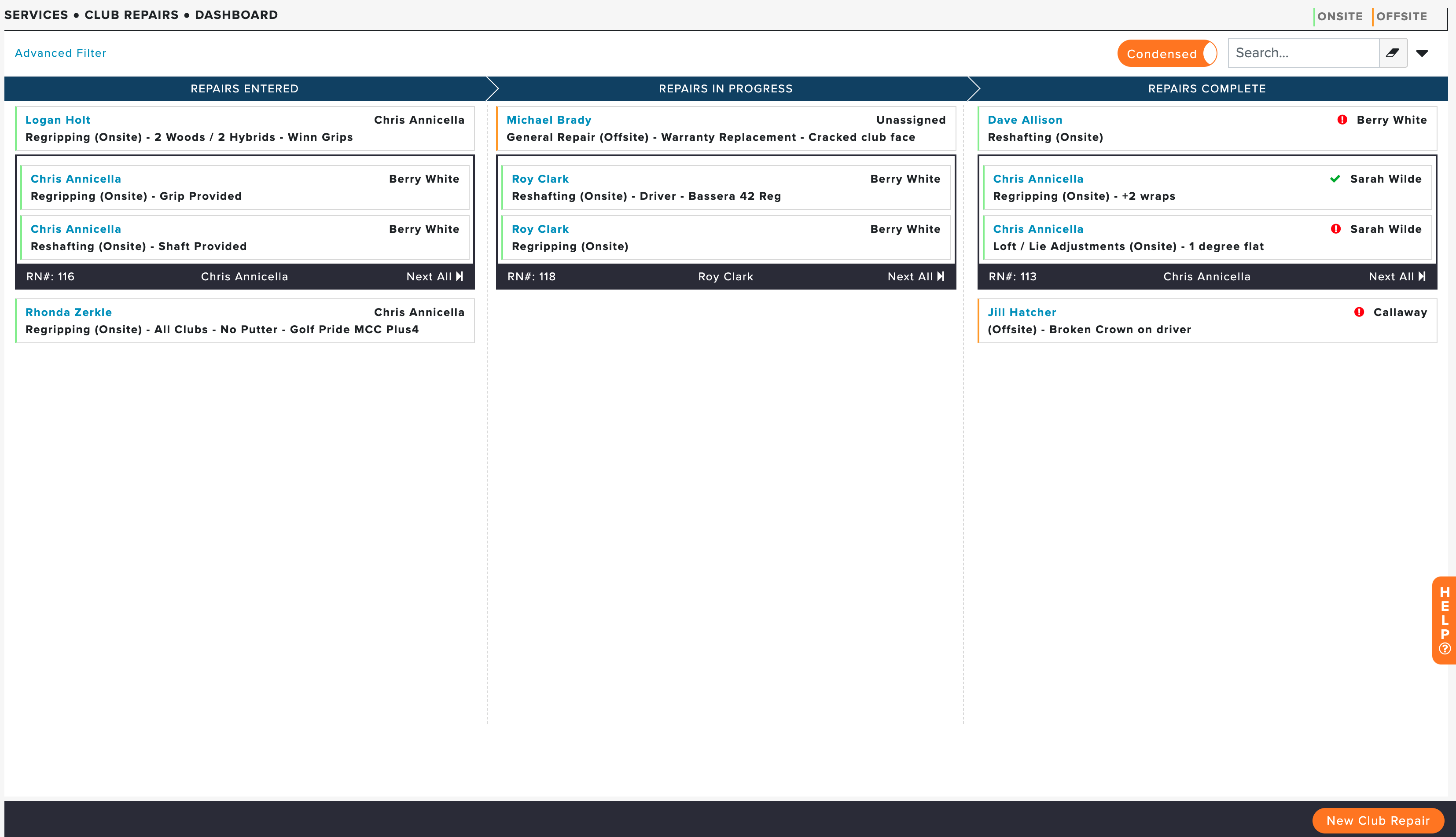Viewport: 1456px width, 837px height.
Task: Open Roy Clark link on Regripping (Onsite) card
Action: 540,229
